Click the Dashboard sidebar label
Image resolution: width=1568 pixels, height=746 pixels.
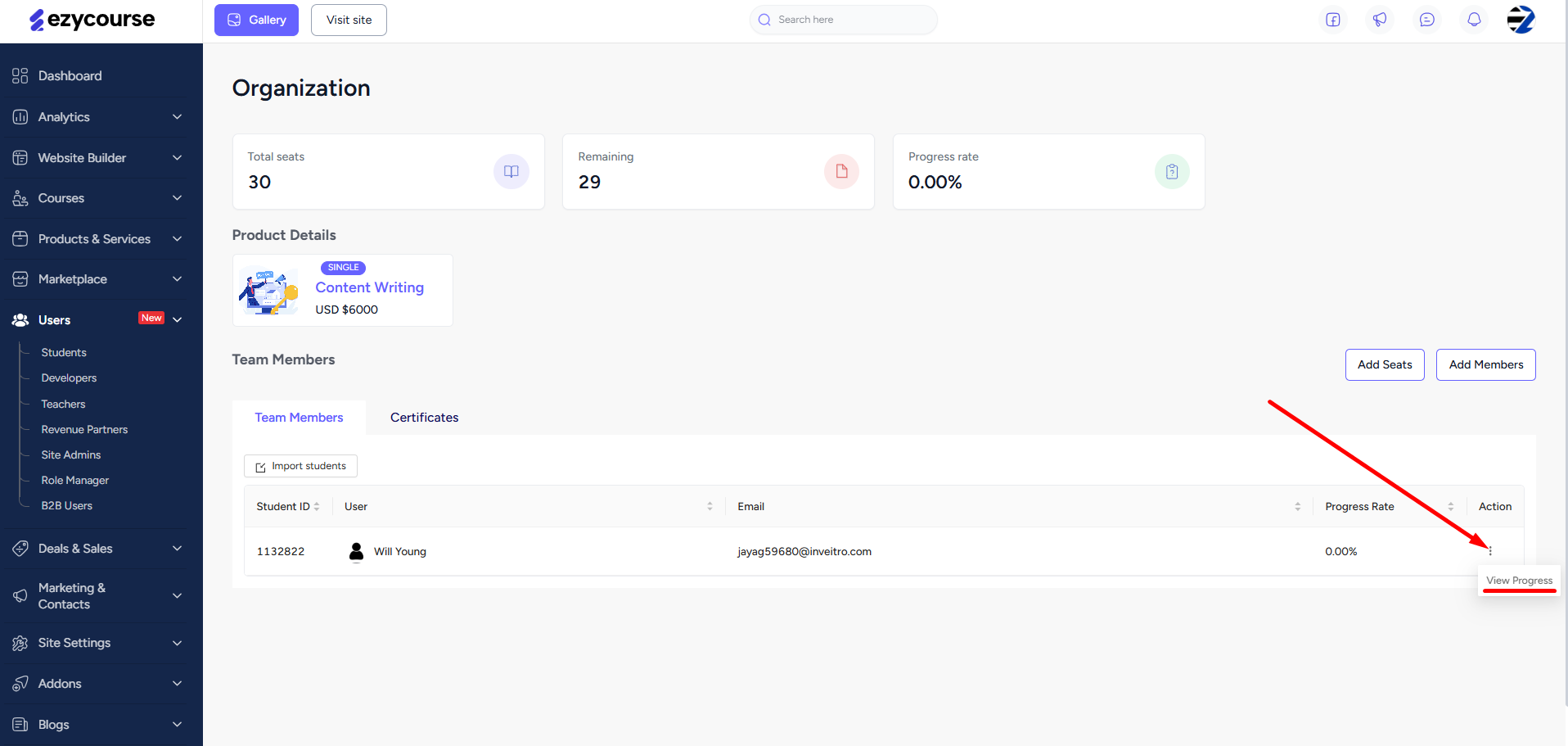click(x=70, y=76)
